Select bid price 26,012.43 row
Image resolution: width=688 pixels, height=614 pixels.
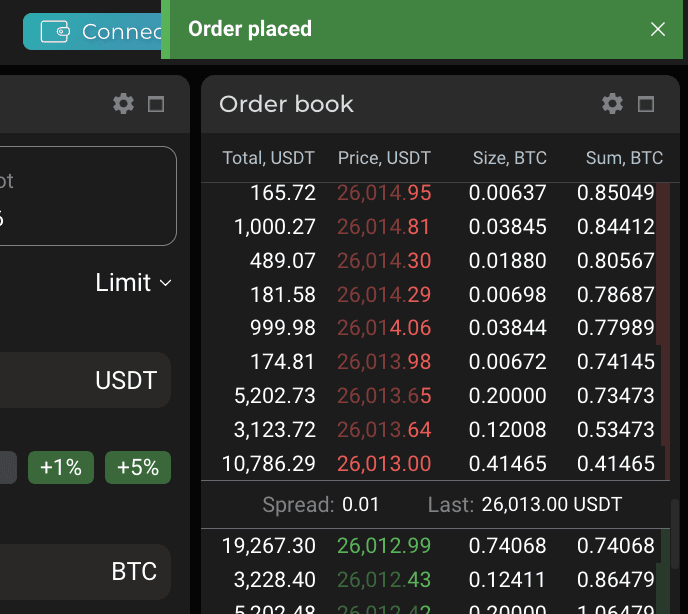click(435, 579)
